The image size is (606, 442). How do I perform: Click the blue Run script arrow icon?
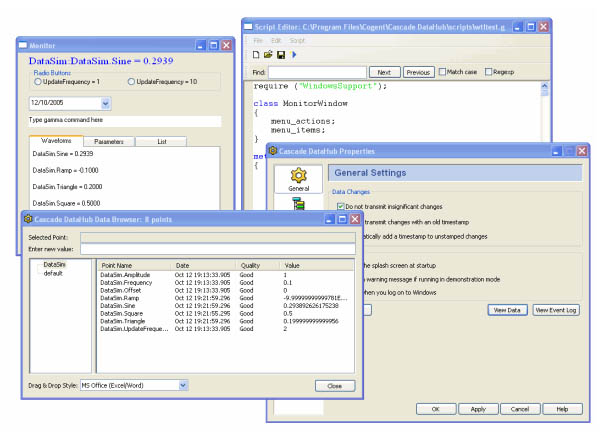click(x=294, y=55)
